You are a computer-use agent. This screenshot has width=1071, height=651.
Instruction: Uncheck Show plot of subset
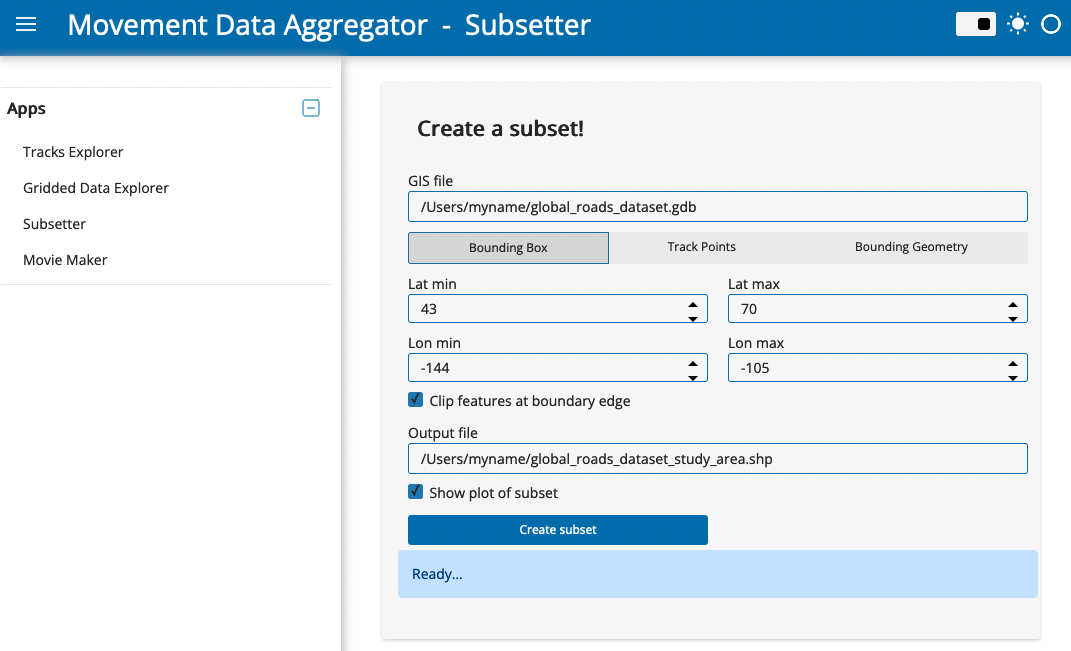tap(415, 492)
